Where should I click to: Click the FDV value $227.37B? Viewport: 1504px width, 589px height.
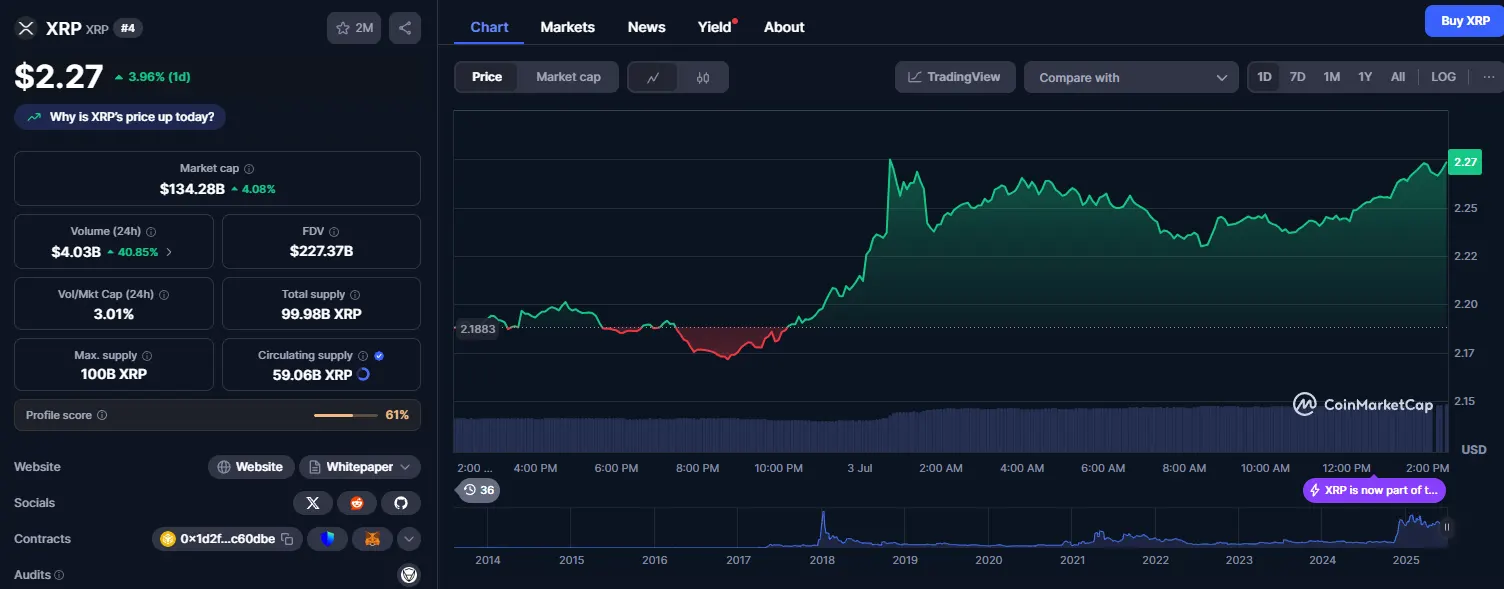click(x=321, y=251)
